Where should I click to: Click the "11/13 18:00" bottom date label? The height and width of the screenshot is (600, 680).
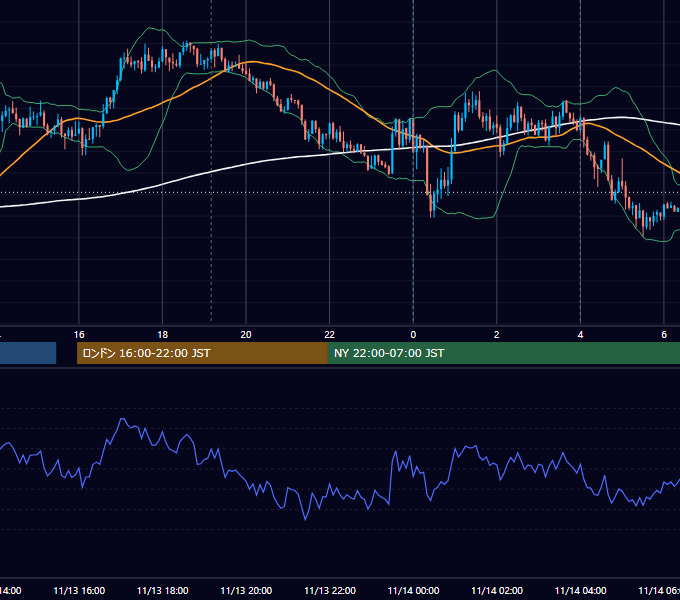tap(163, 591)
